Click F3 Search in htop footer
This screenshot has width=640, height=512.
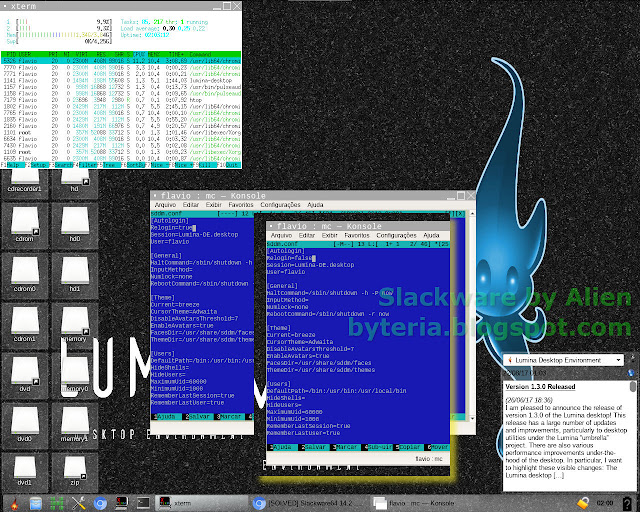[61, 165]
